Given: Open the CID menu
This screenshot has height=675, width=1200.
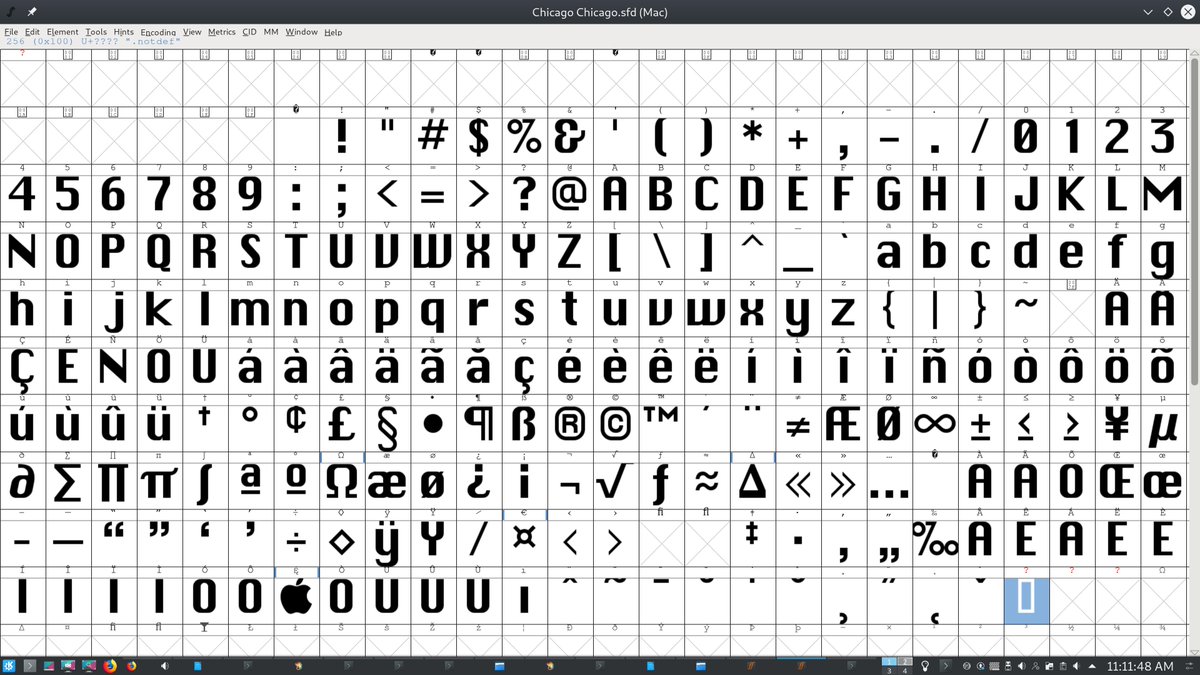Looking at the screenshot, I should [249, 32].
